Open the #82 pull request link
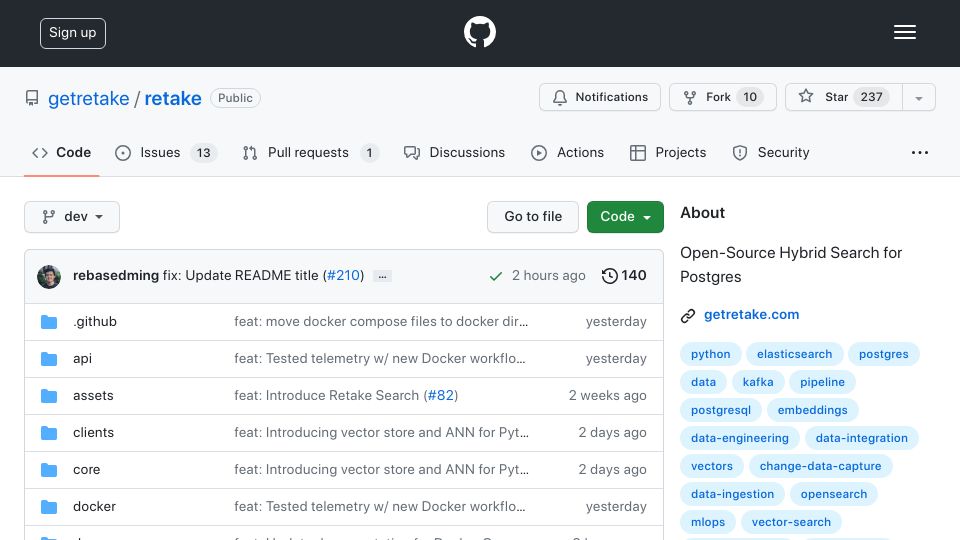 tap(441, 396)
